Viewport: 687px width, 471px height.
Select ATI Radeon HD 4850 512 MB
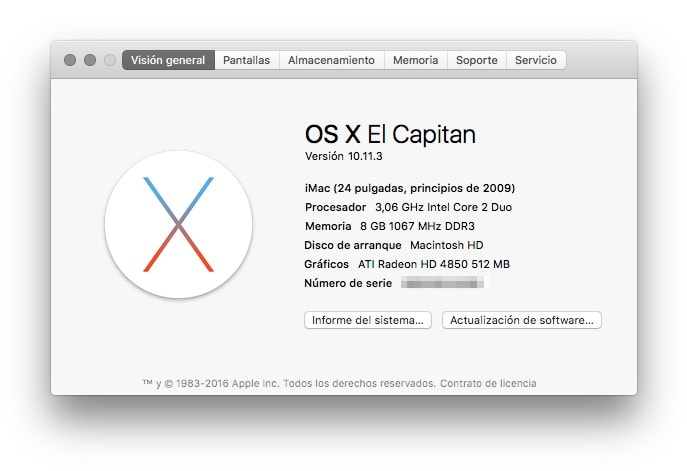434,264
